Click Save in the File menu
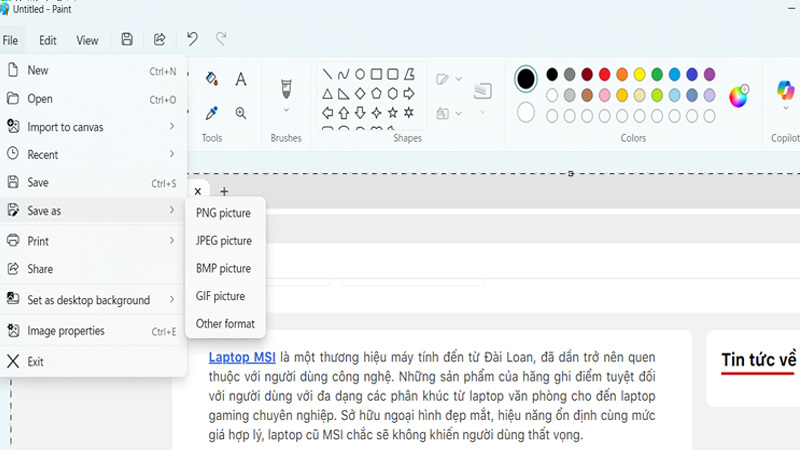Screen dimensions: 800x450 (x=92, y=182)
